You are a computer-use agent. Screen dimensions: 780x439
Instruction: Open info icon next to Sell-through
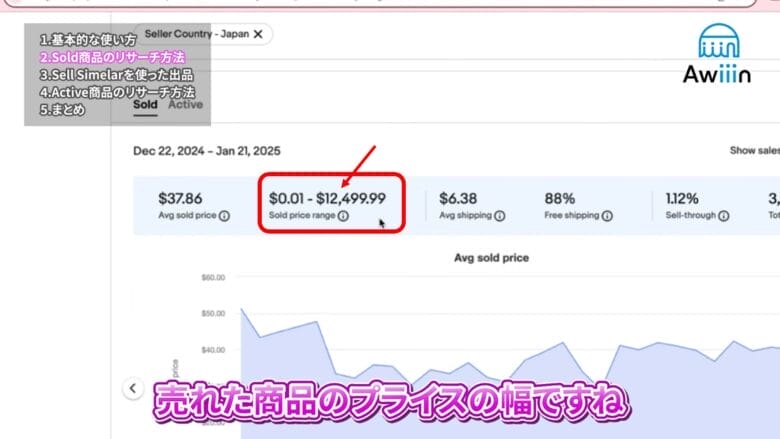pos(724,216)
